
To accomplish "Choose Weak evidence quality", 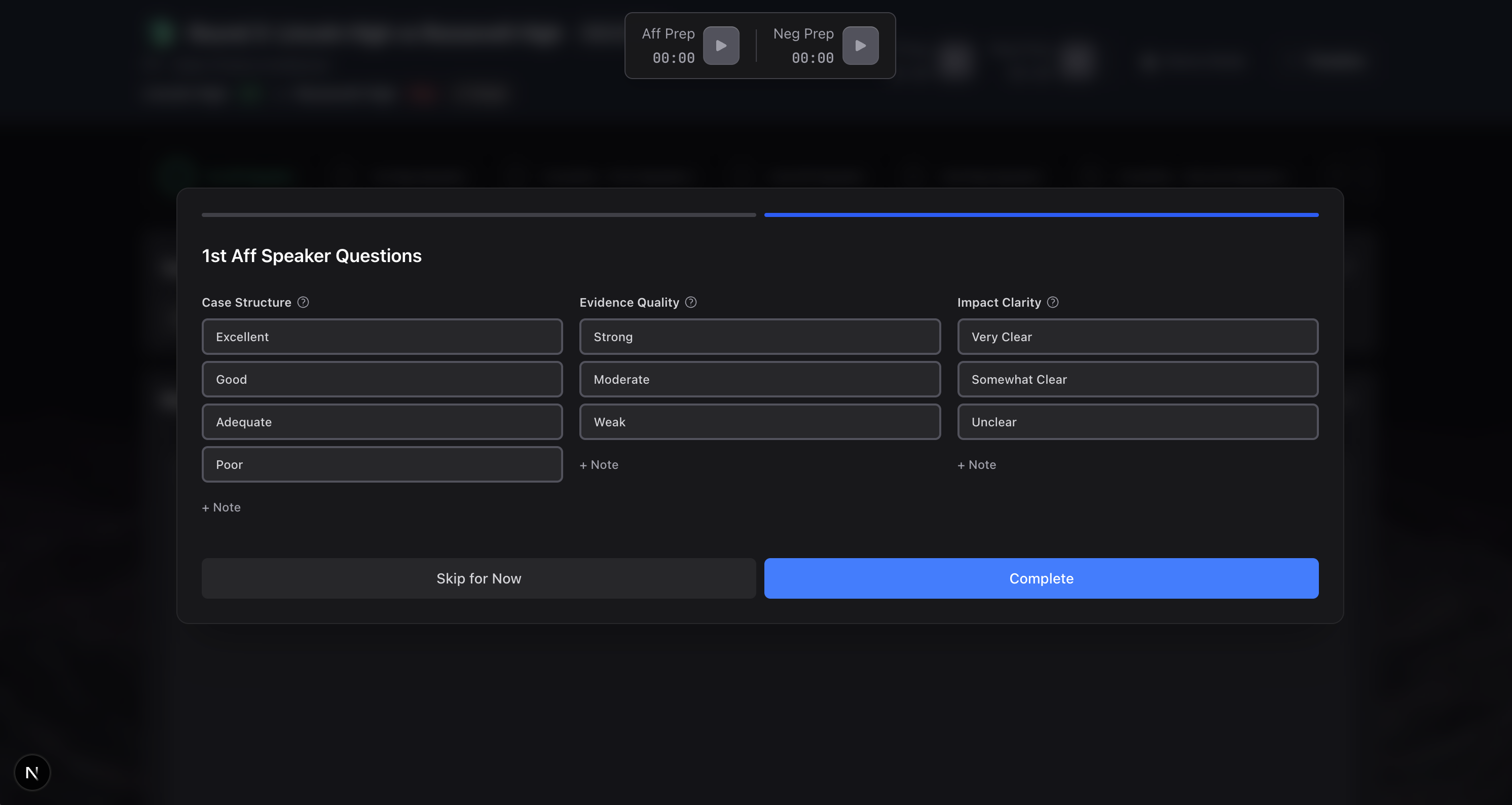I will click(x=759, y=422).
